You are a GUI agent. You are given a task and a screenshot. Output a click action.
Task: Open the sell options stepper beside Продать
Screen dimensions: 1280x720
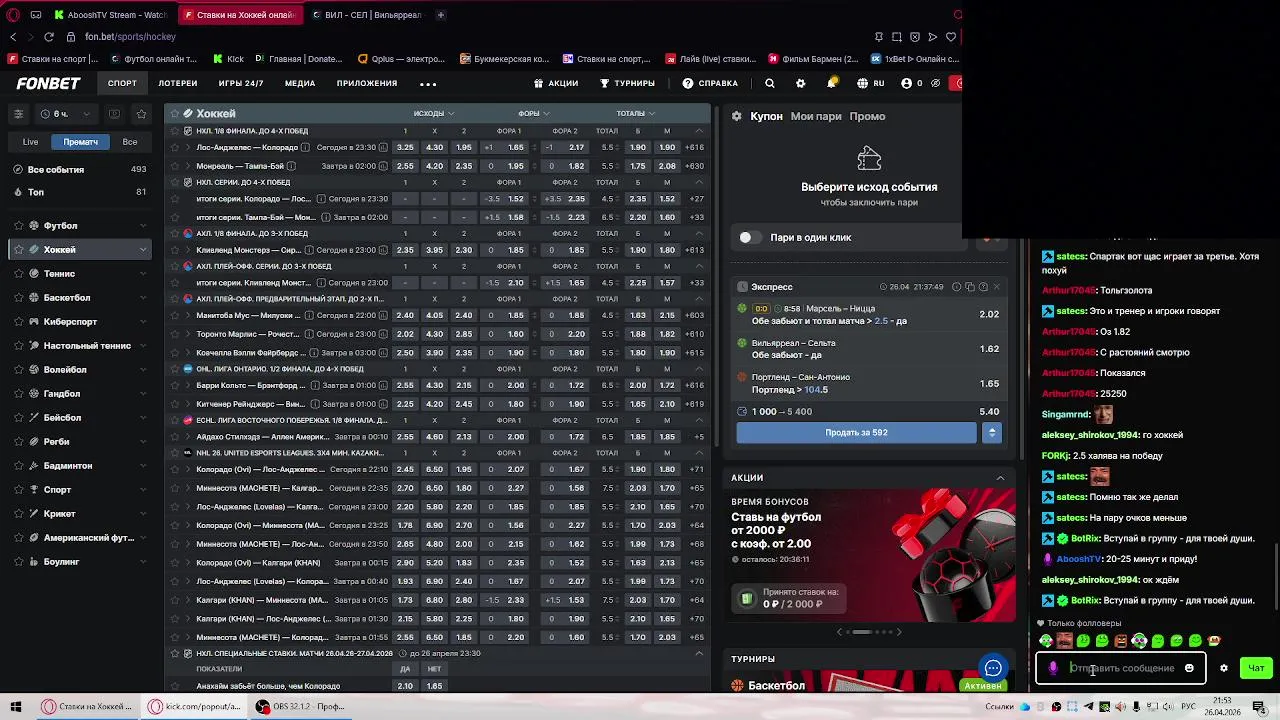click(992, 432)
